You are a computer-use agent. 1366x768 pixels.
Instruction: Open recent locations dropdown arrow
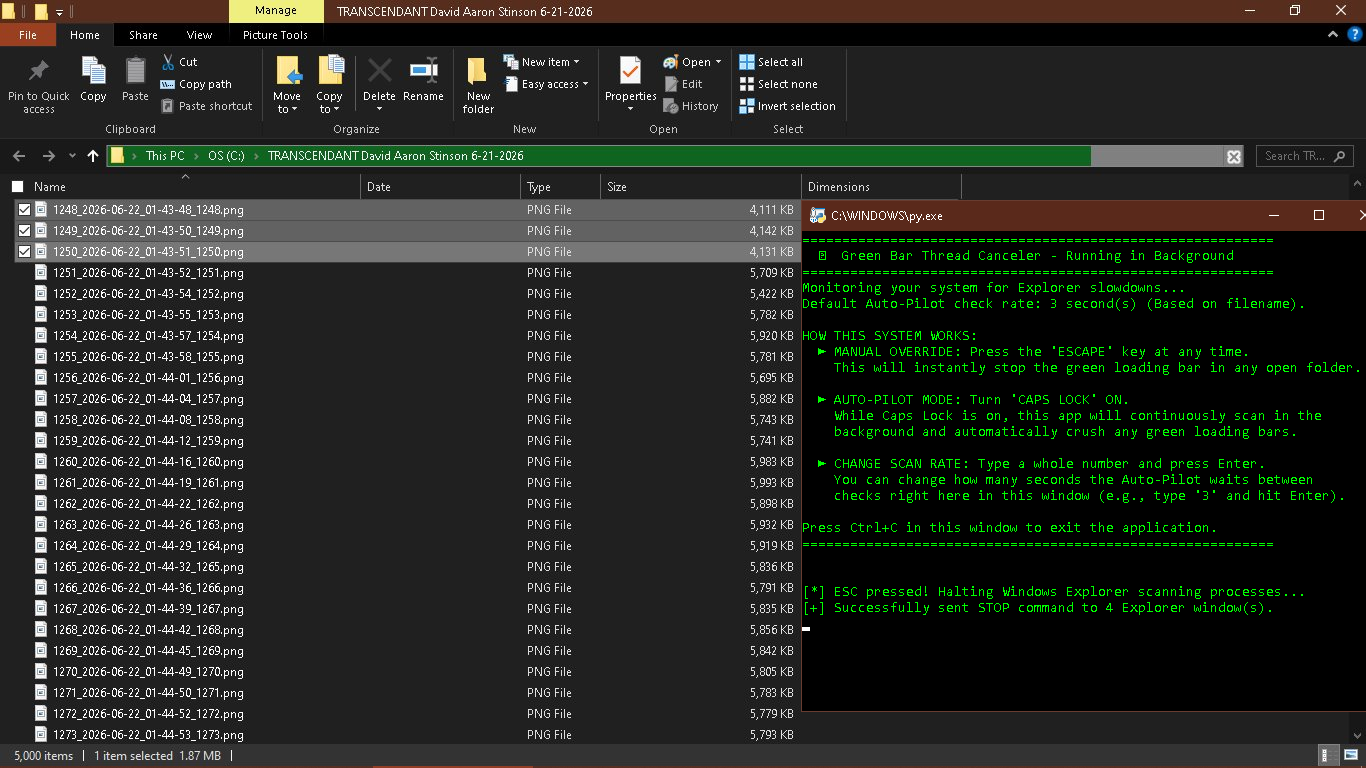pyautogui.click(x=73, y=156)
